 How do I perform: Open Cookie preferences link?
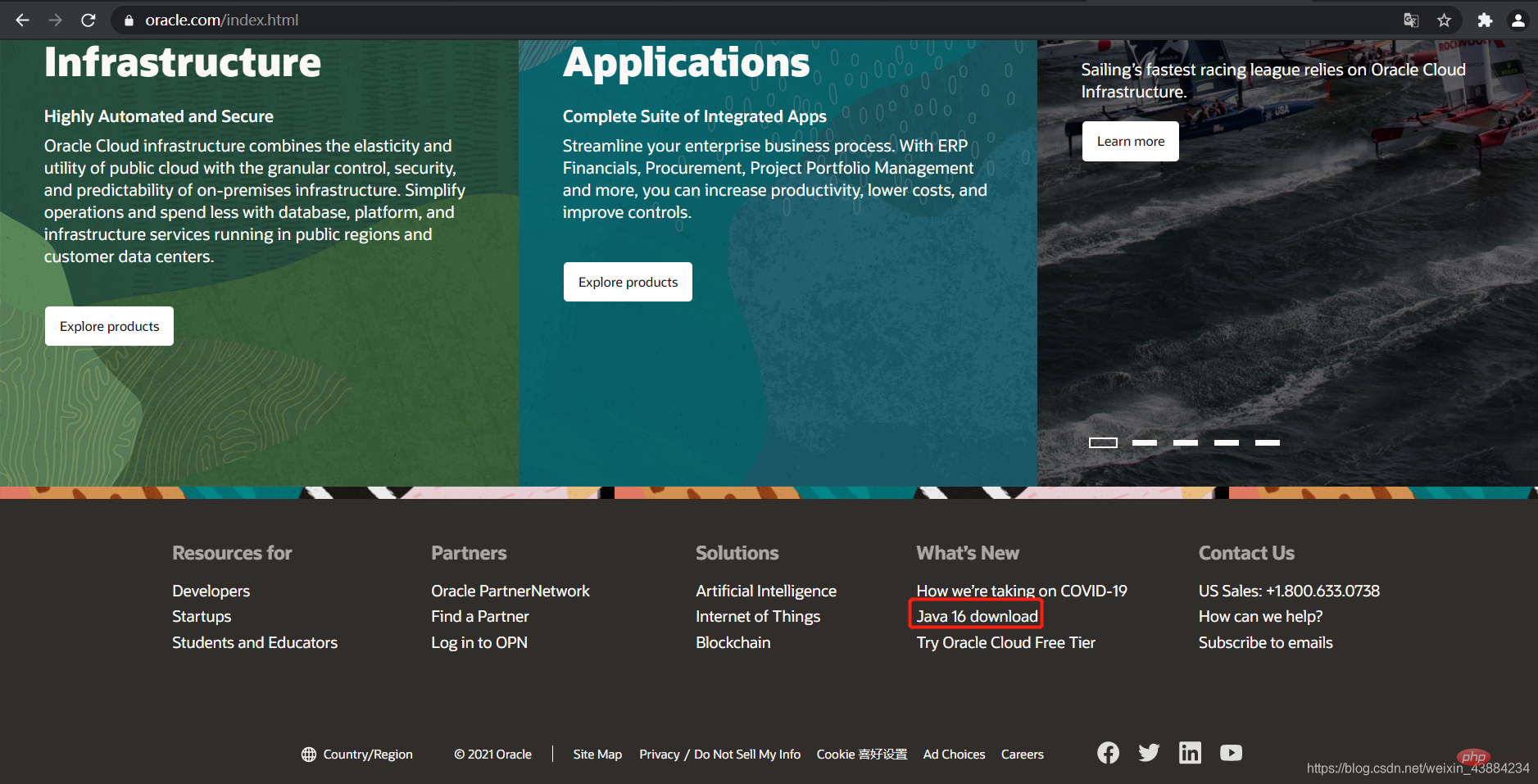(862, 755)
